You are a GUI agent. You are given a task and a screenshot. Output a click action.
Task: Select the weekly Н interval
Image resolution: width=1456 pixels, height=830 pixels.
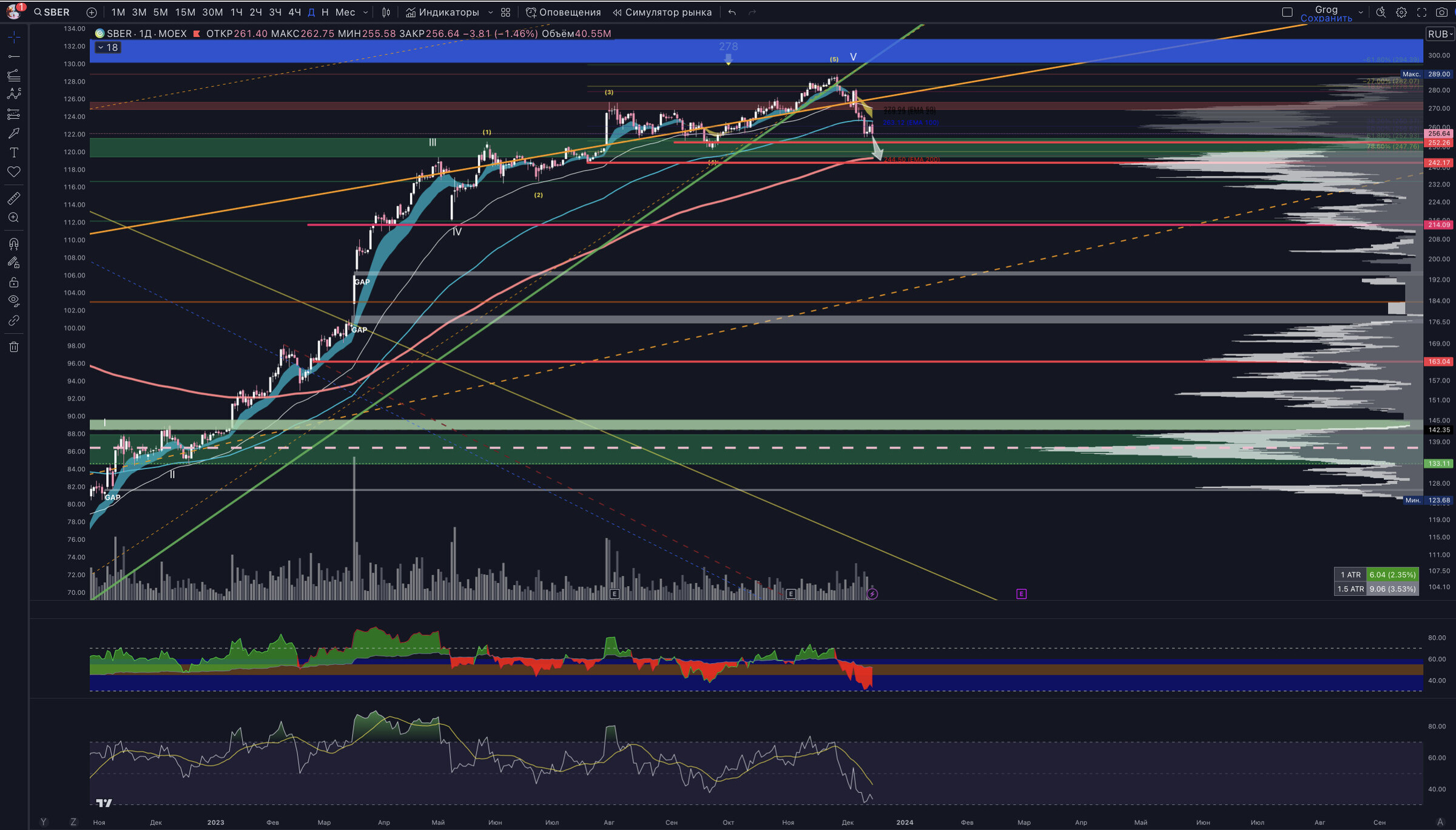[325, 12]
